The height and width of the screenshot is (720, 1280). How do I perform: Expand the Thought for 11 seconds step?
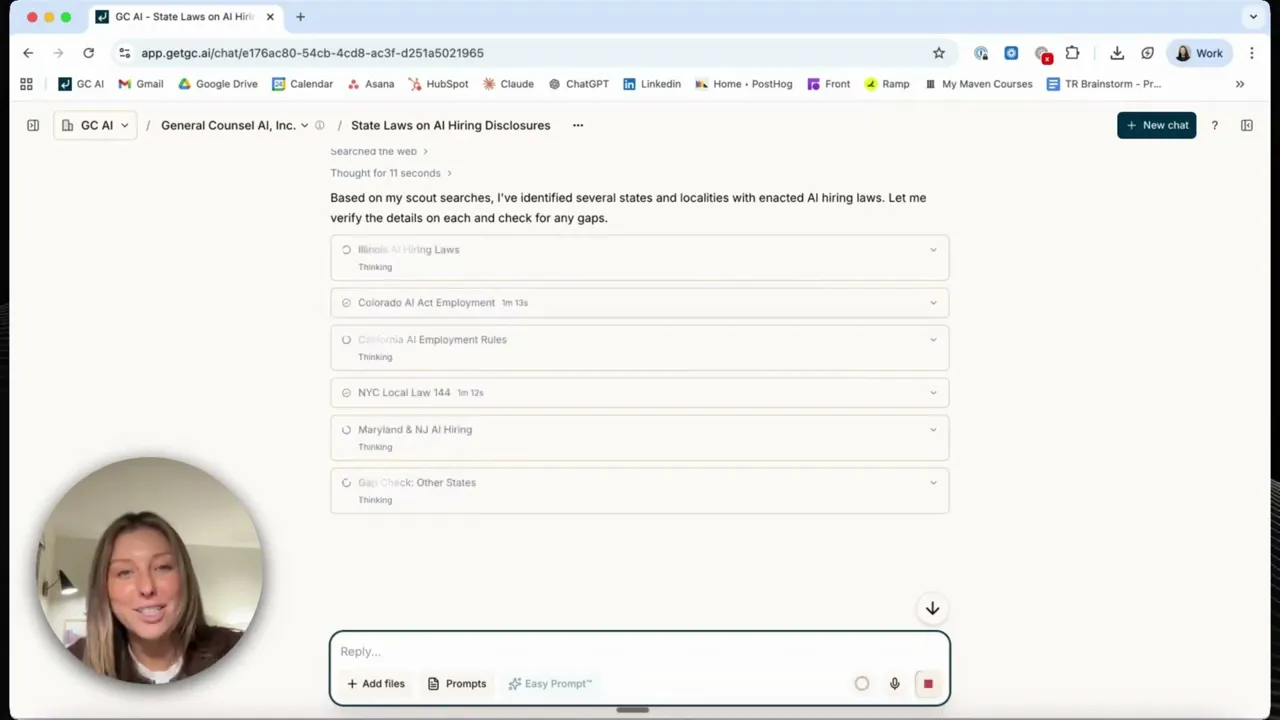[391, 173]
